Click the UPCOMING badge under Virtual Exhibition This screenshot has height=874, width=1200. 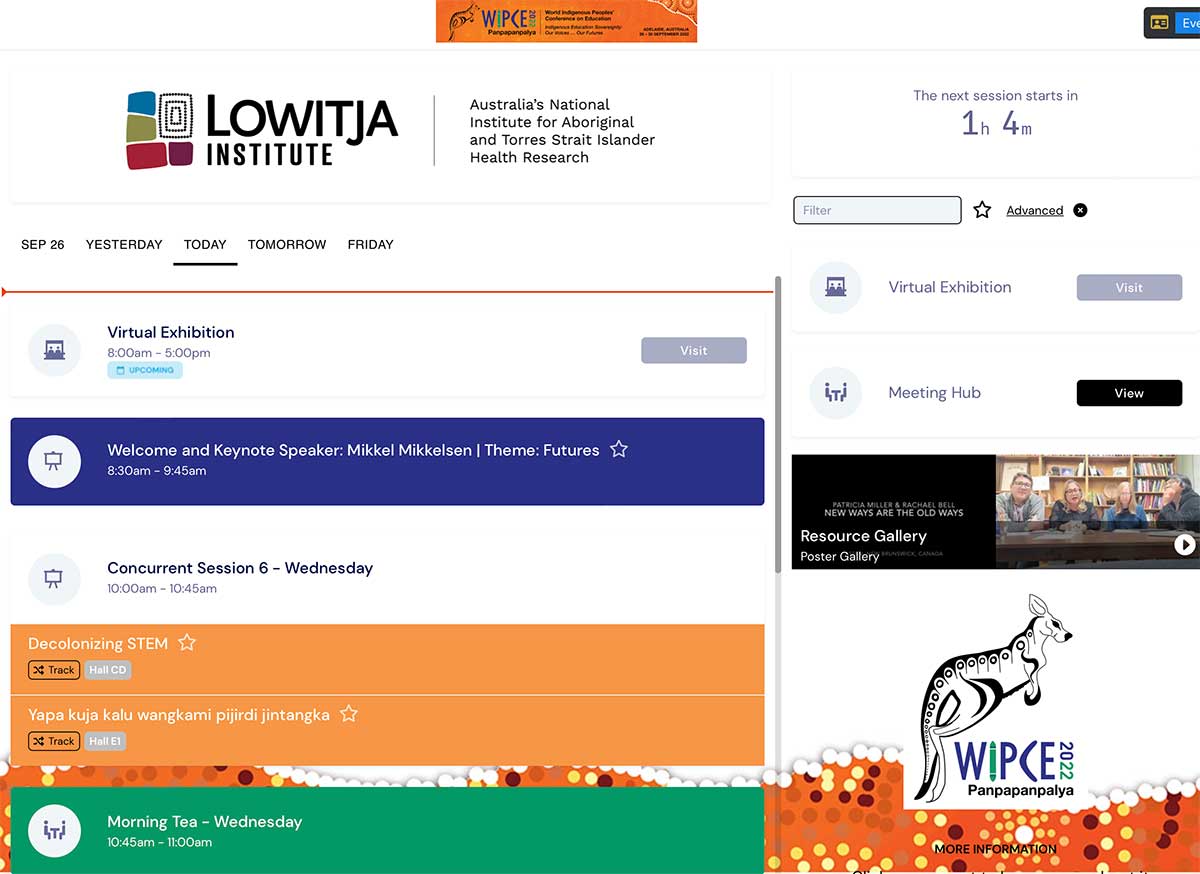(x=145, y=370)
